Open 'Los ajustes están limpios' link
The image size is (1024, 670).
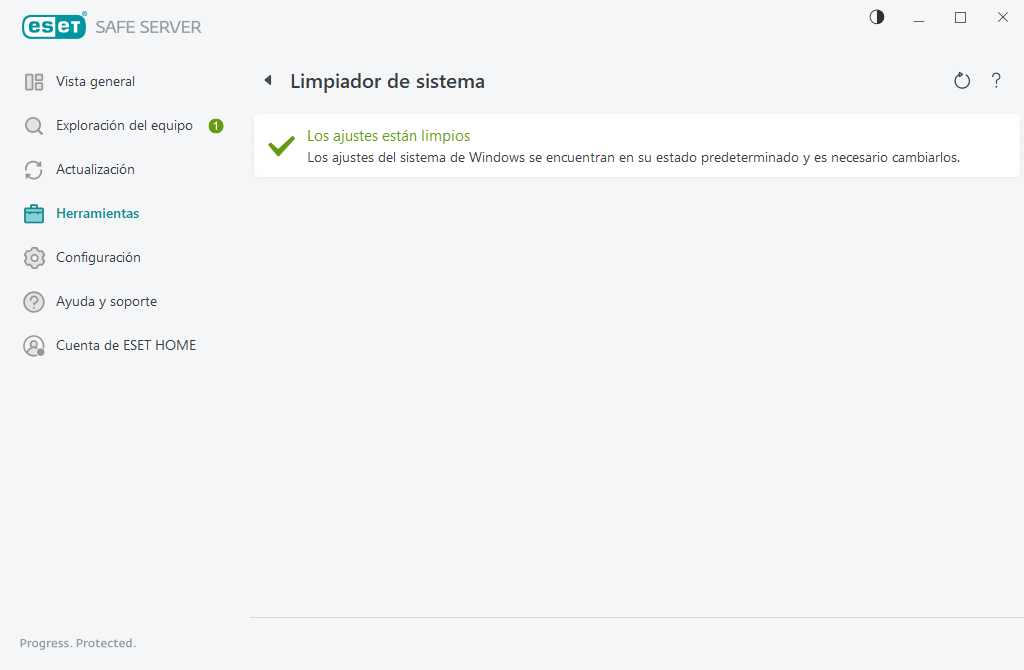tap(389, 134)
